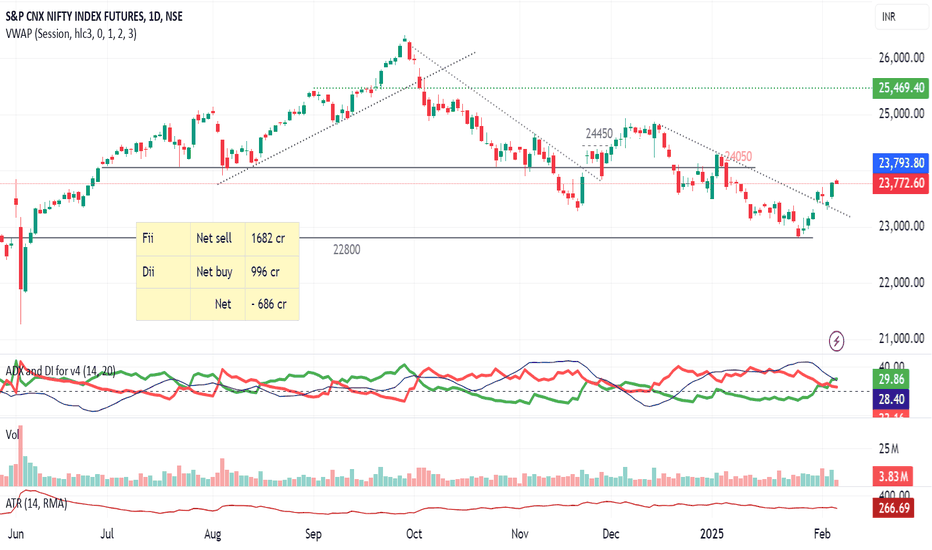Click the Jul label on time axis
This screenshot has height=550, width=932.
point(107,534)
